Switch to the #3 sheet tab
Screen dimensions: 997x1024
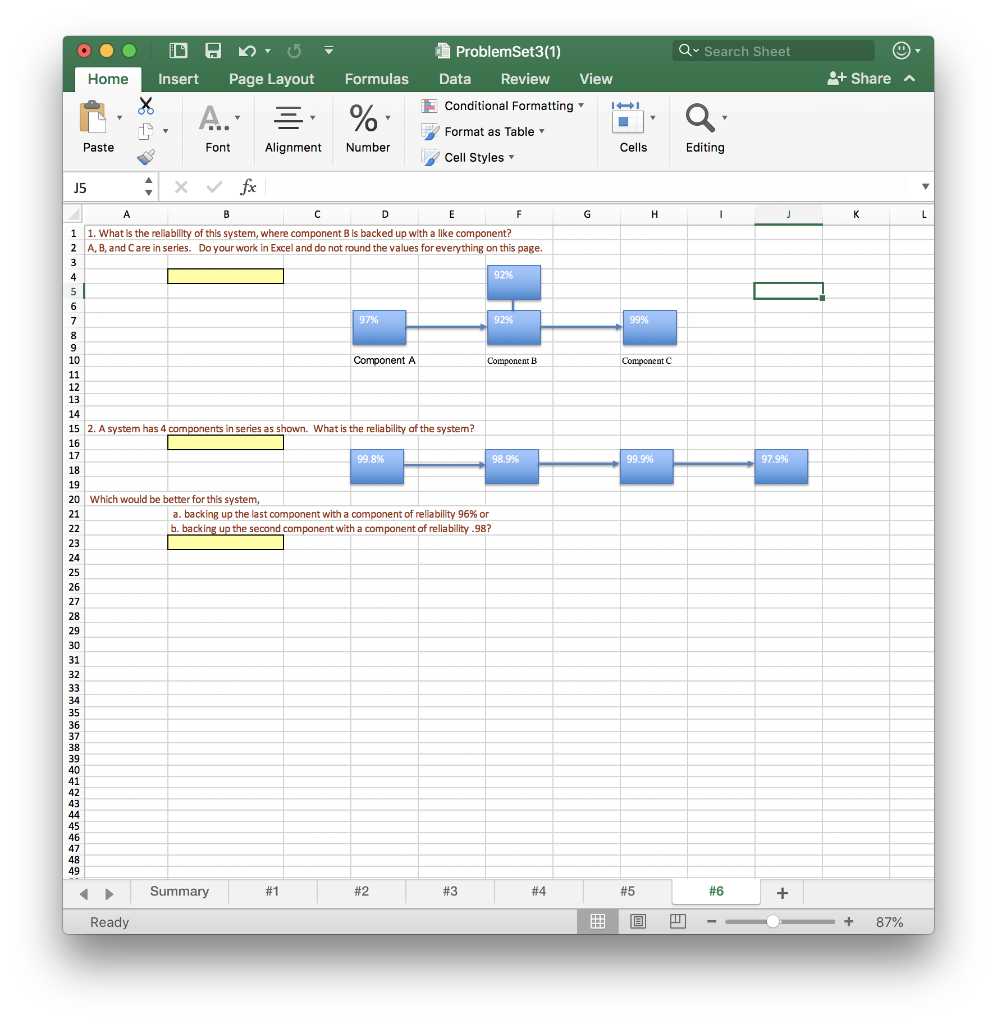450,891
